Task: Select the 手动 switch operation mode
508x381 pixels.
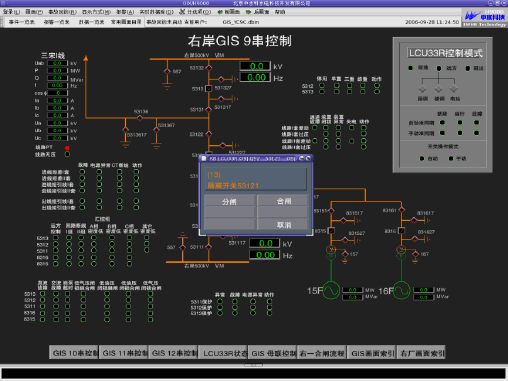Action: 451,158
